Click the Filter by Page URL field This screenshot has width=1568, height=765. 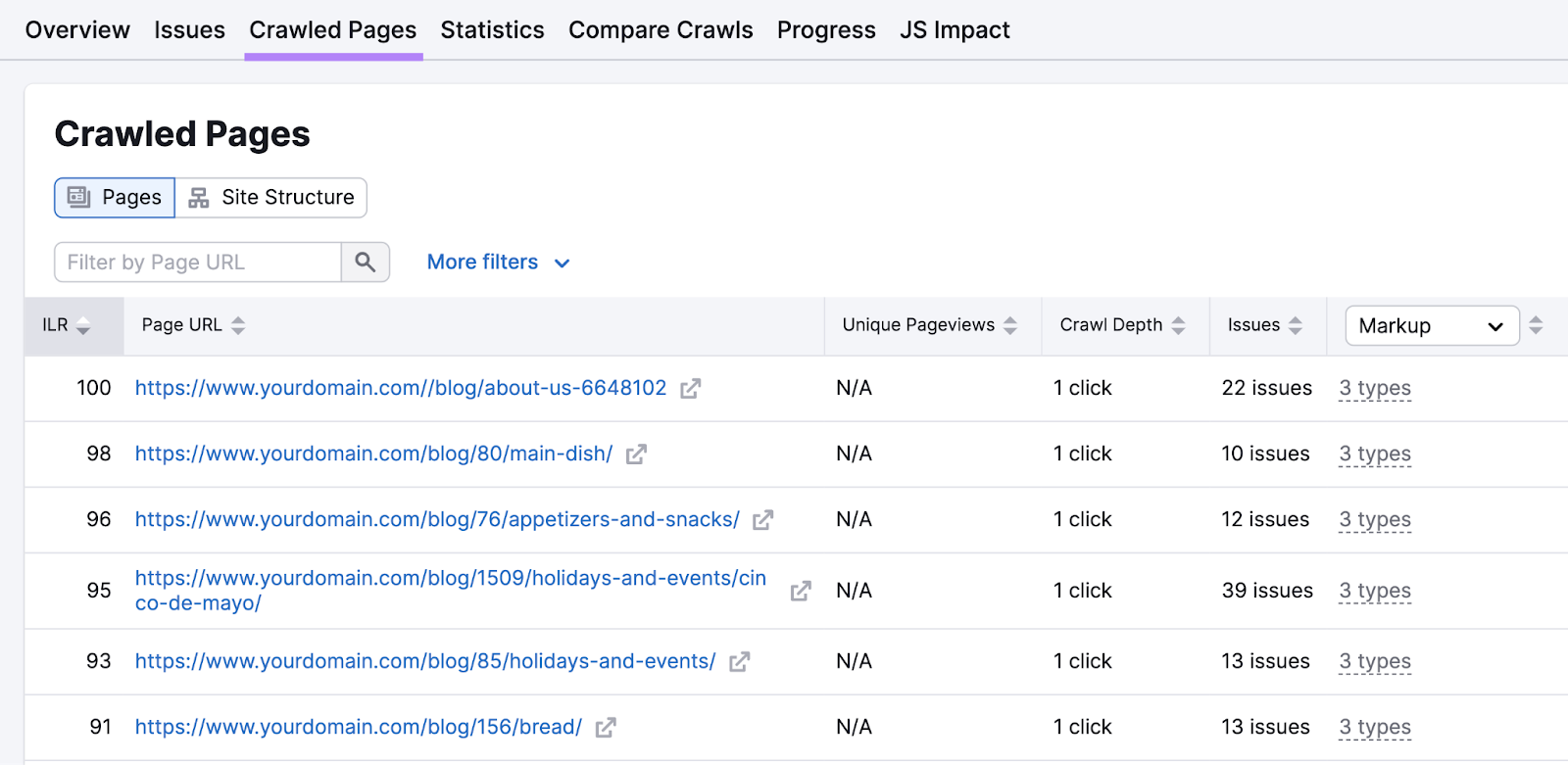pos(198,263)
